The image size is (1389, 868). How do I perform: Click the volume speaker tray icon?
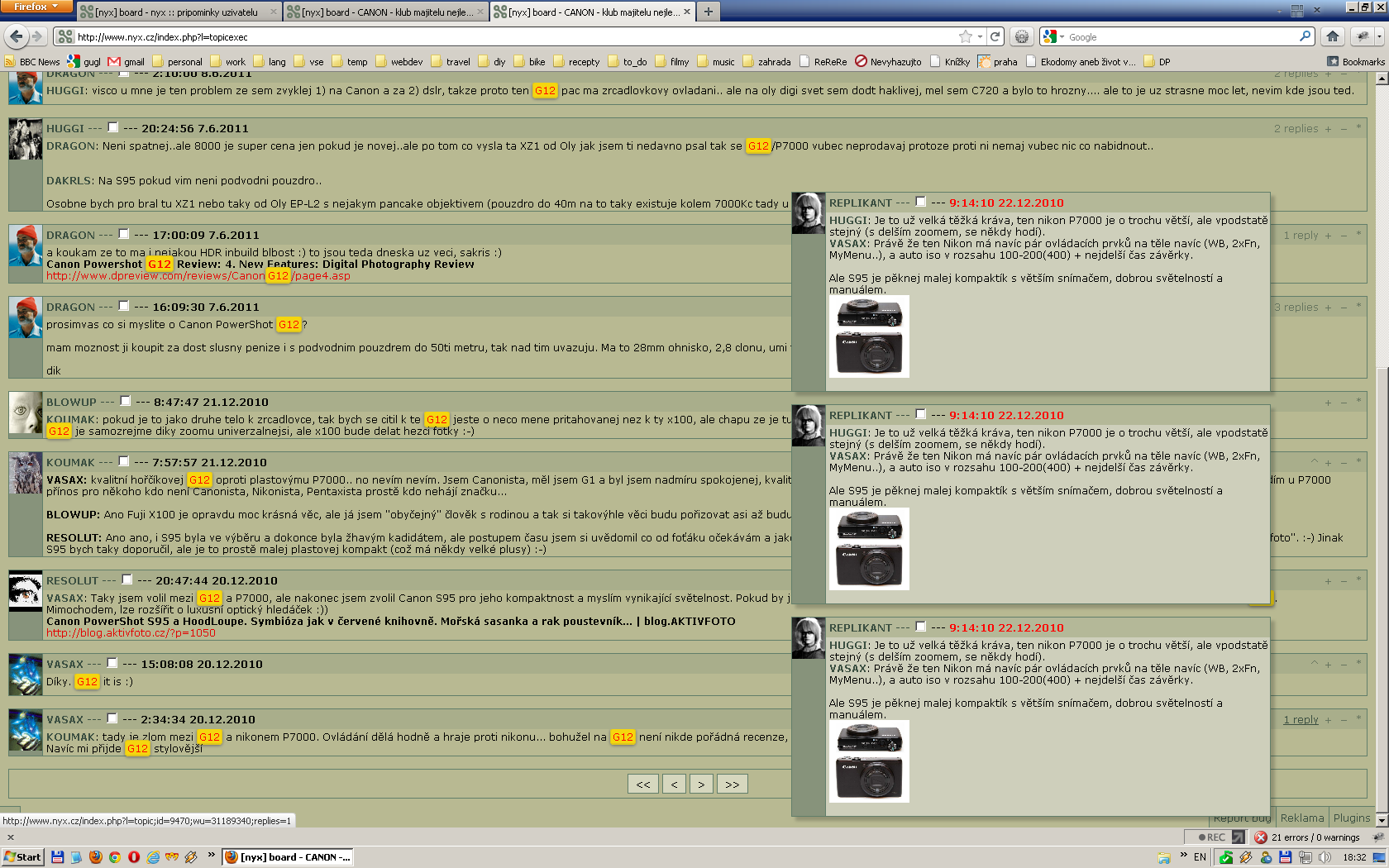(1325, 857)
